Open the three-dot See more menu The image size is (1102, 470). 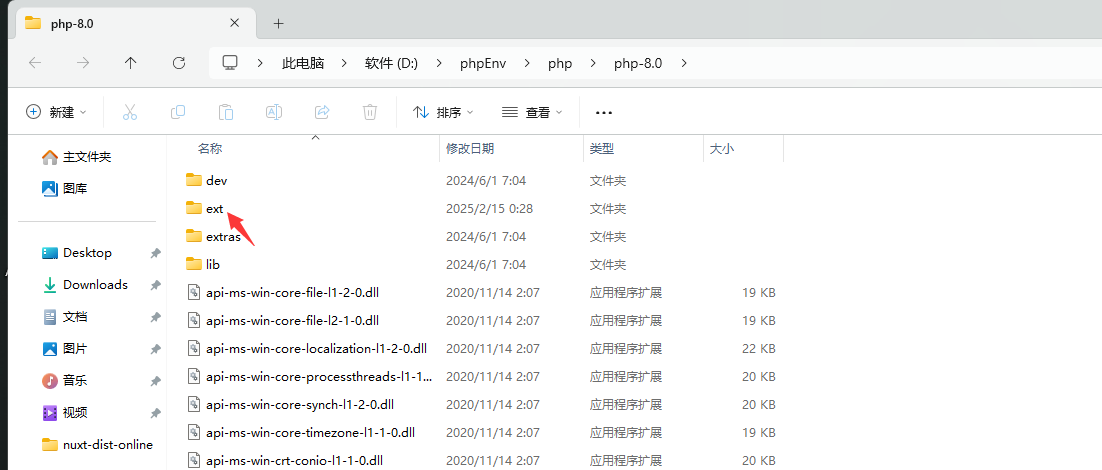click(603, 112)
